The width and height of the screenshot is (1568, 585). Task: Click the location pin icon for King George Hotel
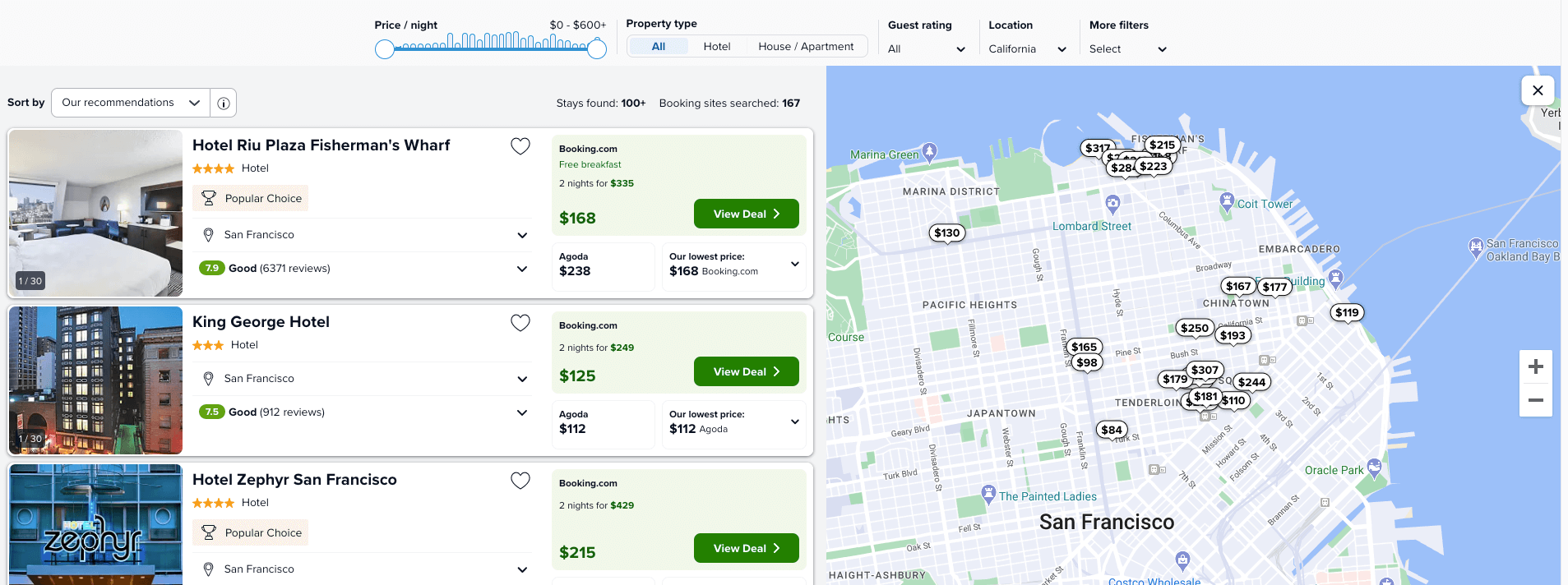tap(208, 378)
